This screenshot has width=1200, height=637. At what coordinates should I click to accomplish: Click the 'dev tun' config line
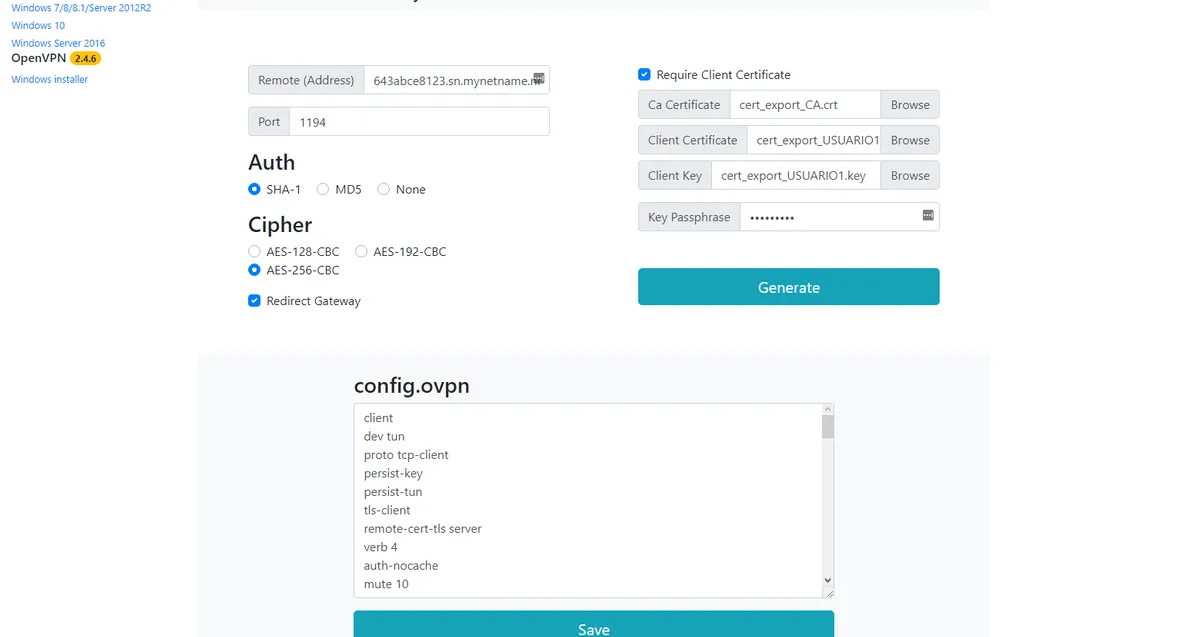coord(384,437)
